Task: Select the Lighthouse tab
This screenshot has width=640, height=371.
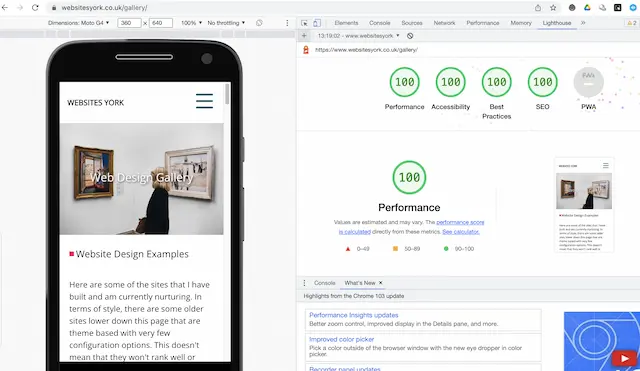Action: (557, 23)
